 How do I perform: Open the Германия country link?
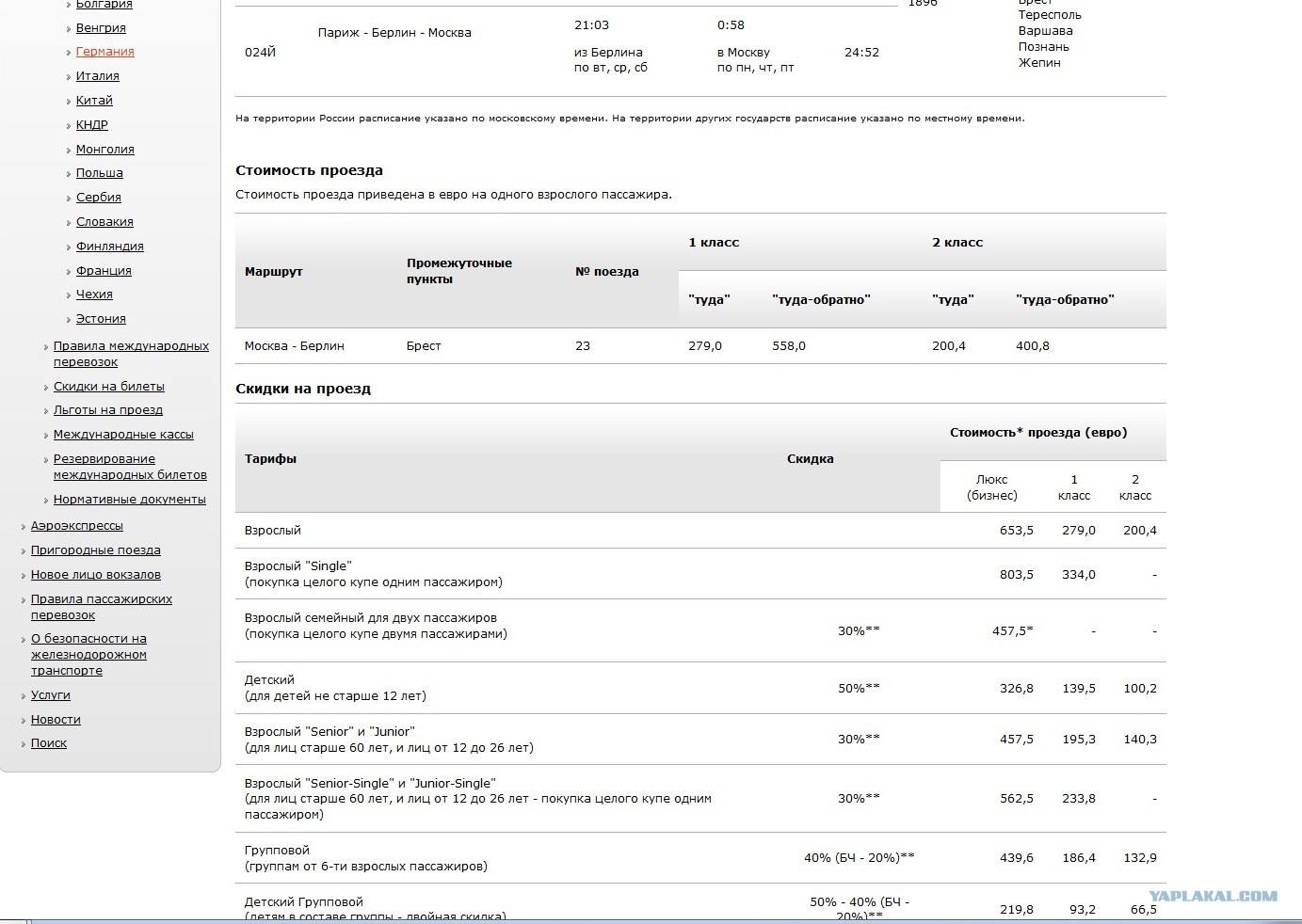click(104, 52)
